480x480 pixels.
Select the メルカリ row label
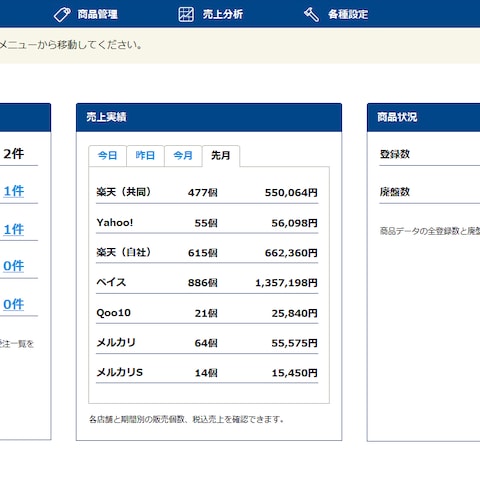116,343
